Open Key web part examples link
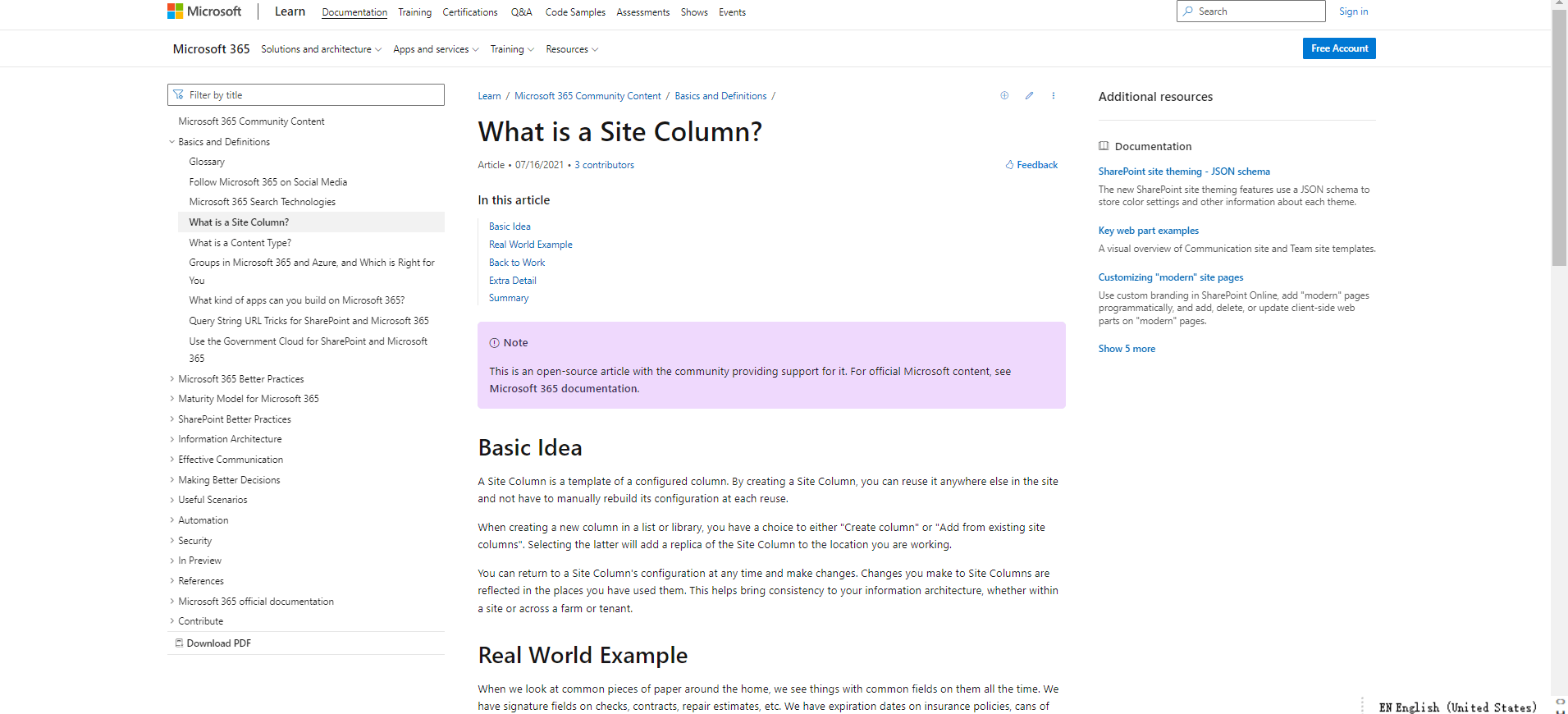The width and height of the screenshot is (1568, 714). coord(1149,231)
